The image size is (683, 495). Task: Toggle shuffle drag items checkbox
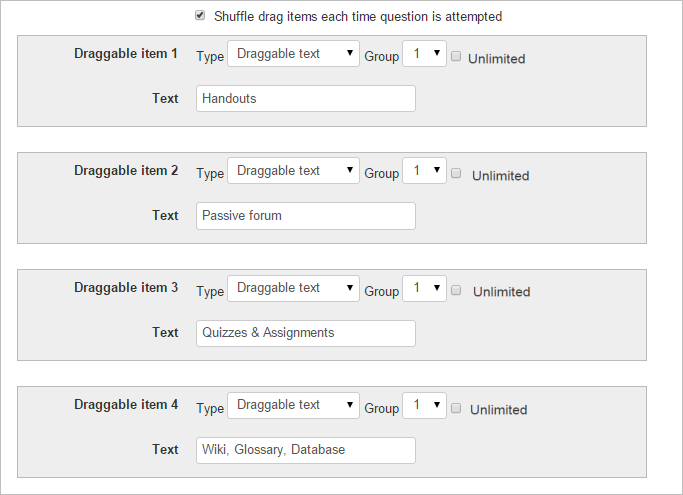(x=200, y=16)
